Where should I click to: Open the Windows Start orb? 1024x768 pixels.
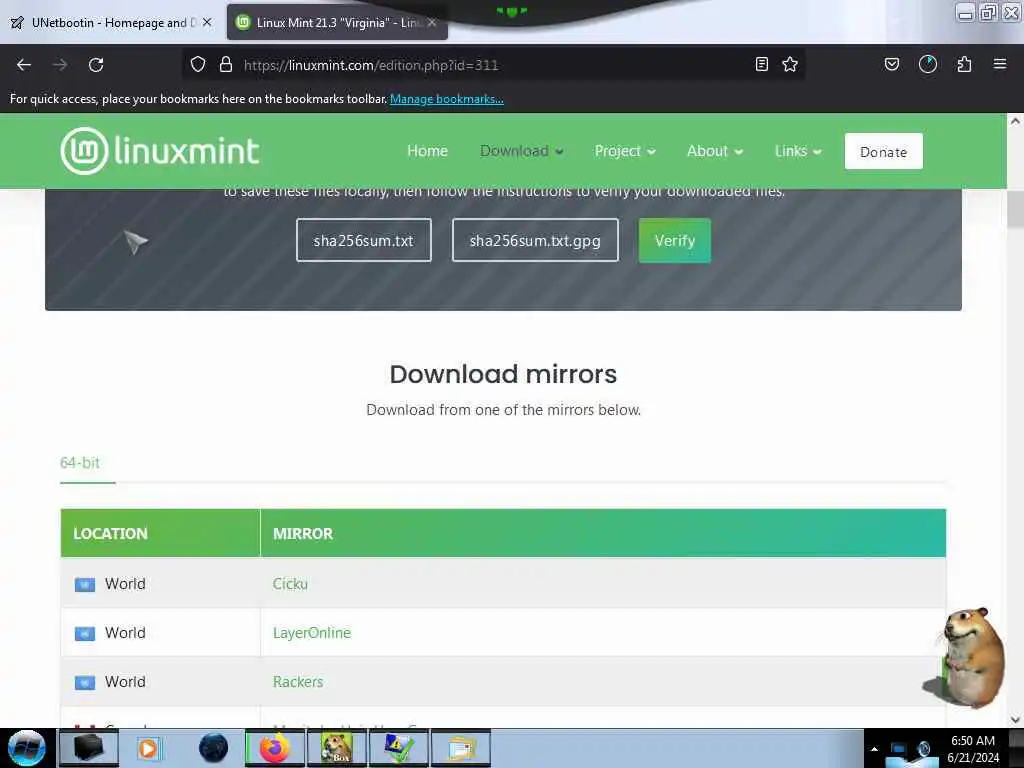[x=27, y=748]
